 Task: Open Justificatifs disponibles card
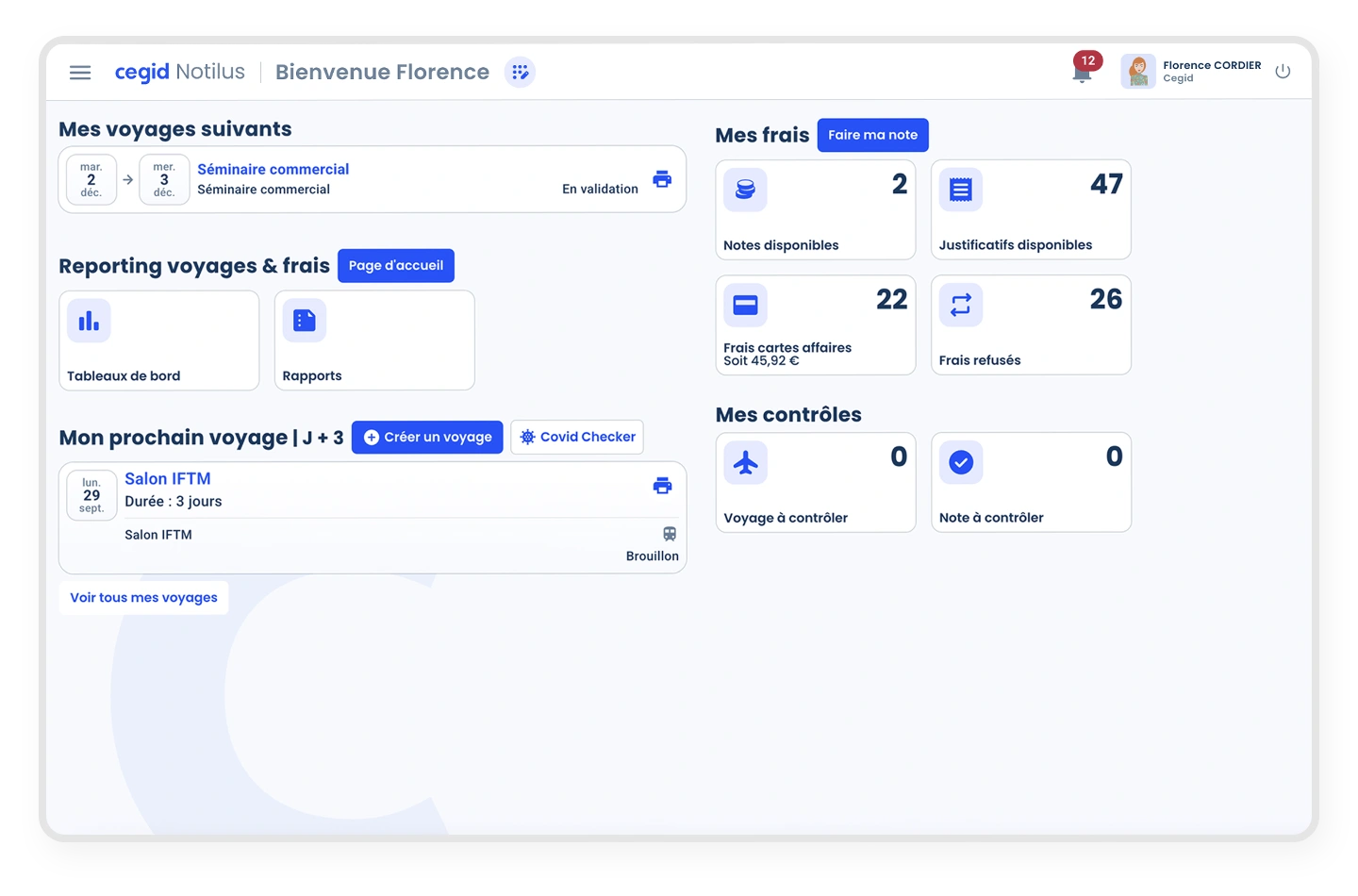point(1030,209)
